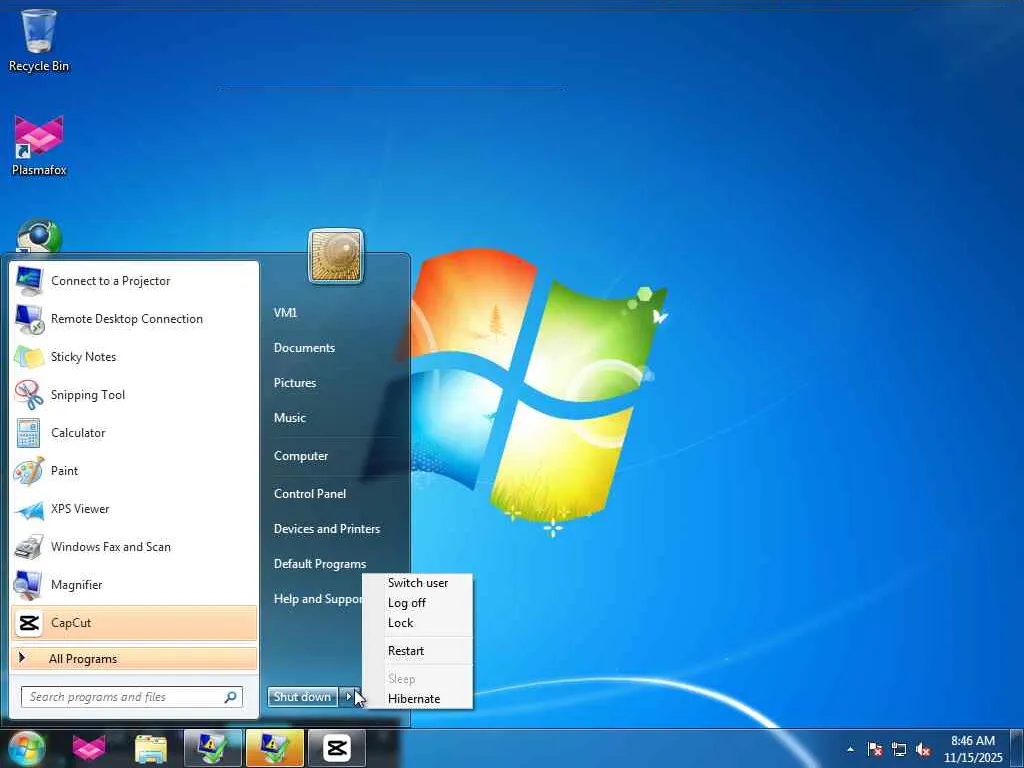Open the XPS Viewer icon
The width and height of the screenshot is (1024, 768).
tap(29, 509)
